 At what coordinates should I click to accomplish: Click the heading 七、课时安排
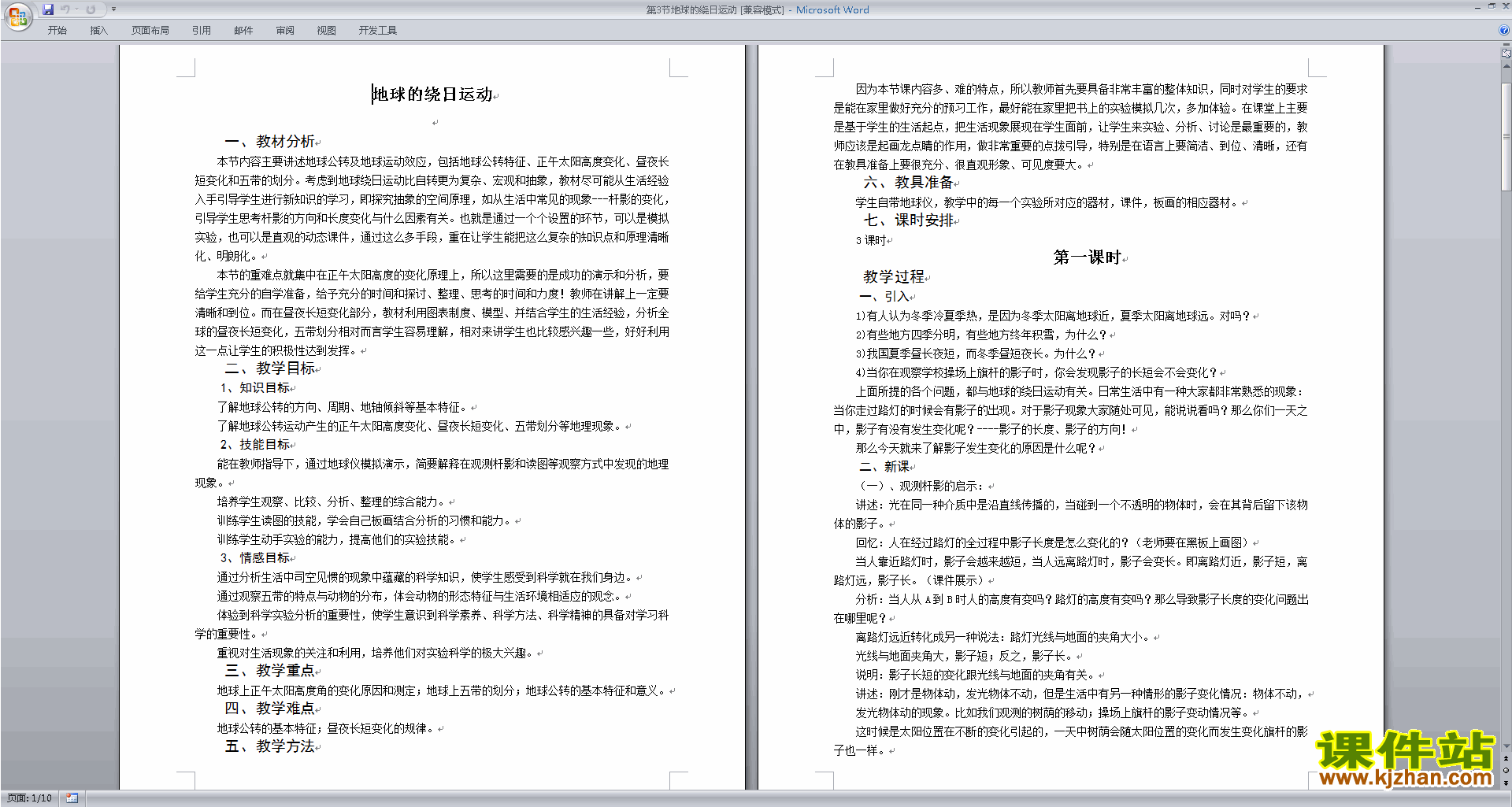(908, 220)
